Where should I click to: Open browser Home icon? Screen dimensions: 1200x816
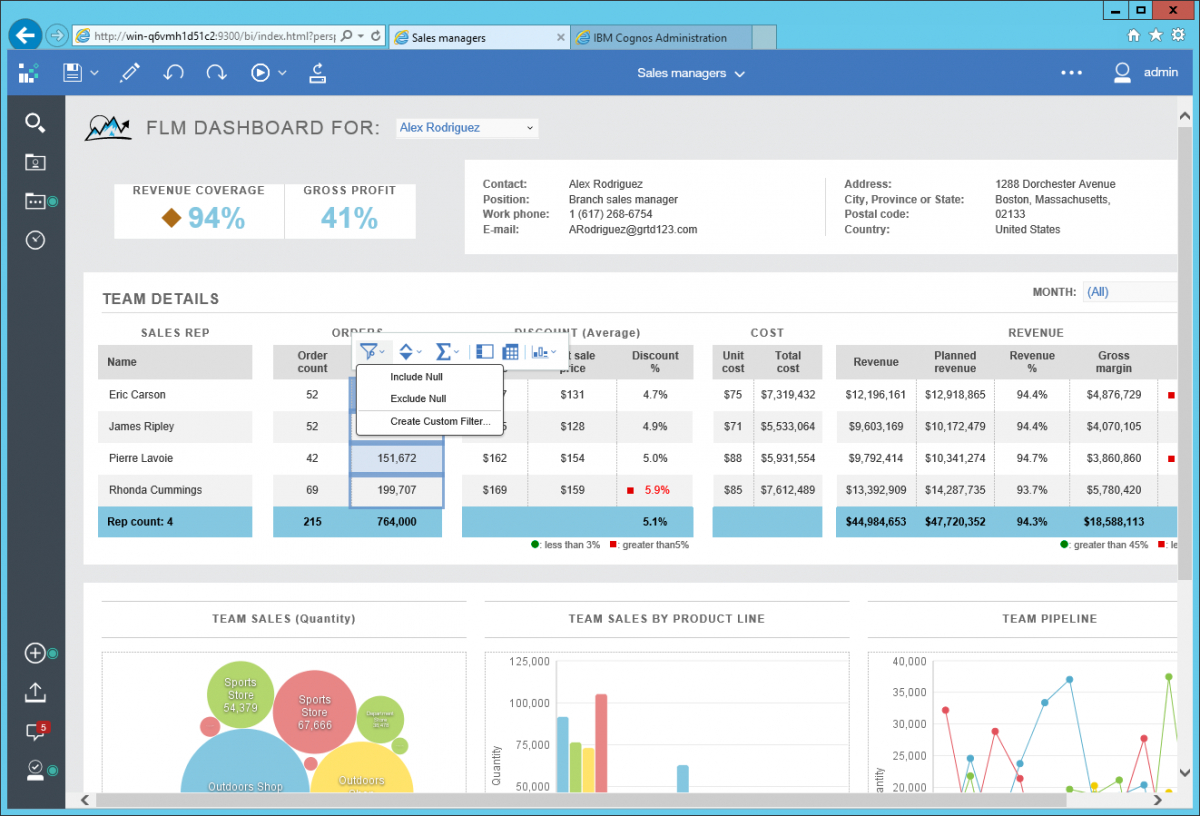tap(1133, 35)
